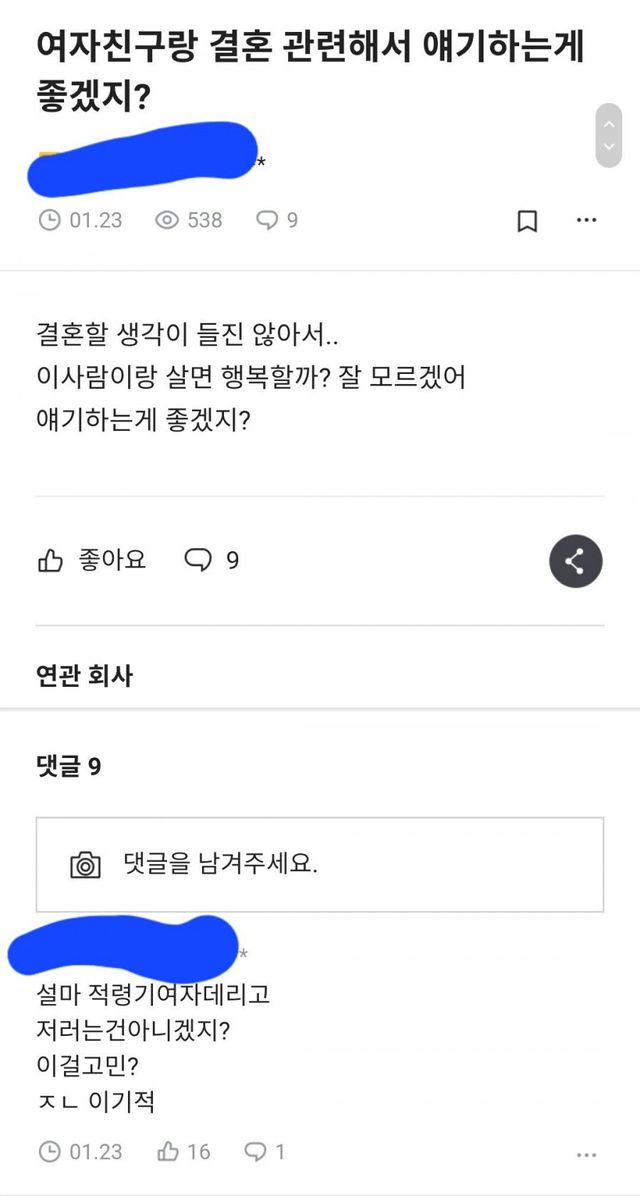Click the comment bubble icon under title
This screenshot has height=1196, width=640.
[x=267, y=220]
